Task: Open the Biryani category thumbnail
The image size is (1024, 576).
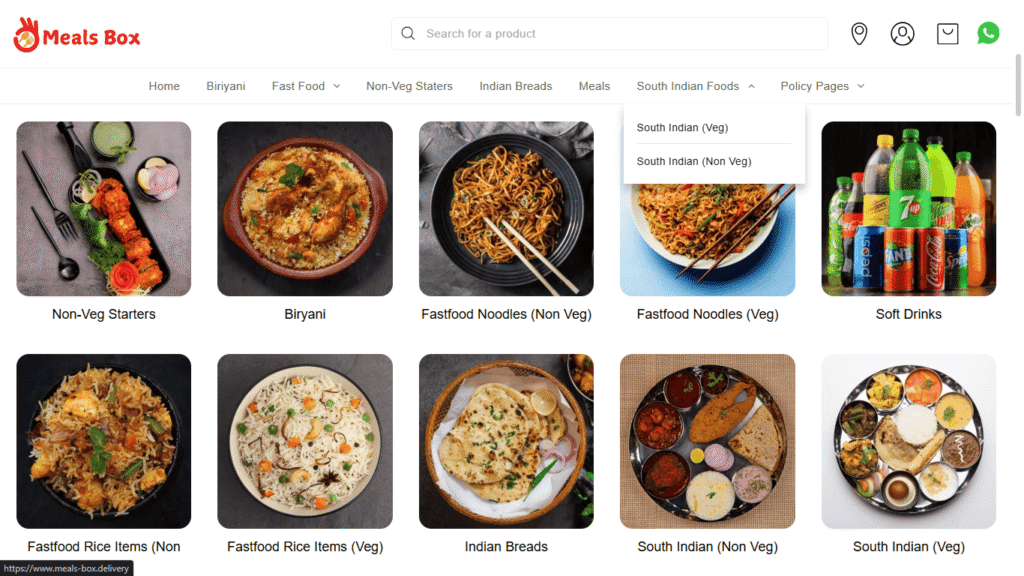Action: coord(305,209)
